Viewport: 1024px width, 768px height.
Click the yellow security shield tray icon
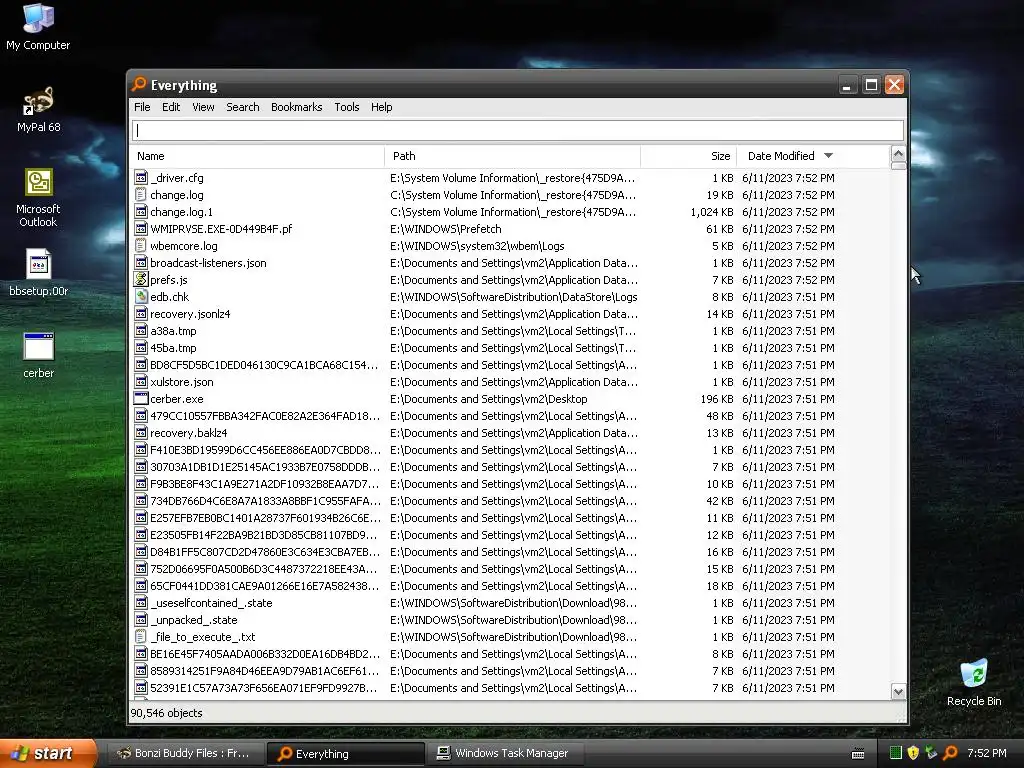914,753
